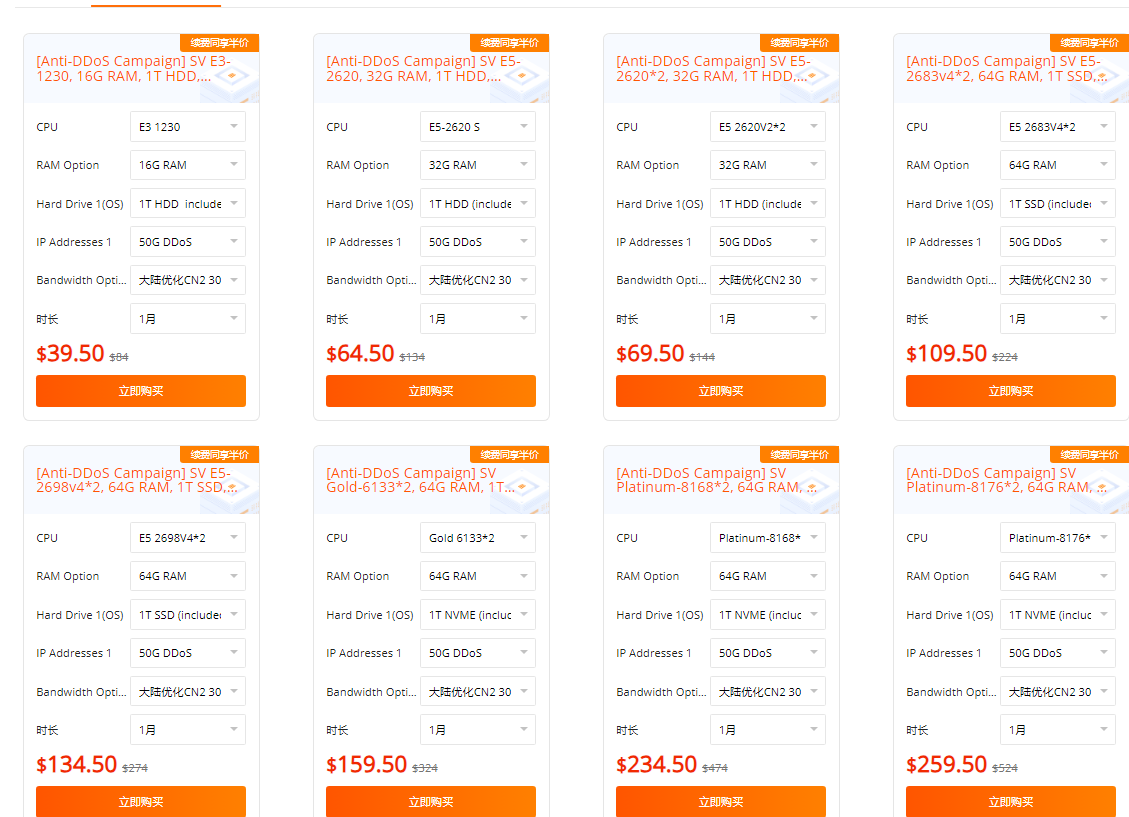Click the 续费同享半价 badge on the E5-2620 S card

[x=509, y=43]
